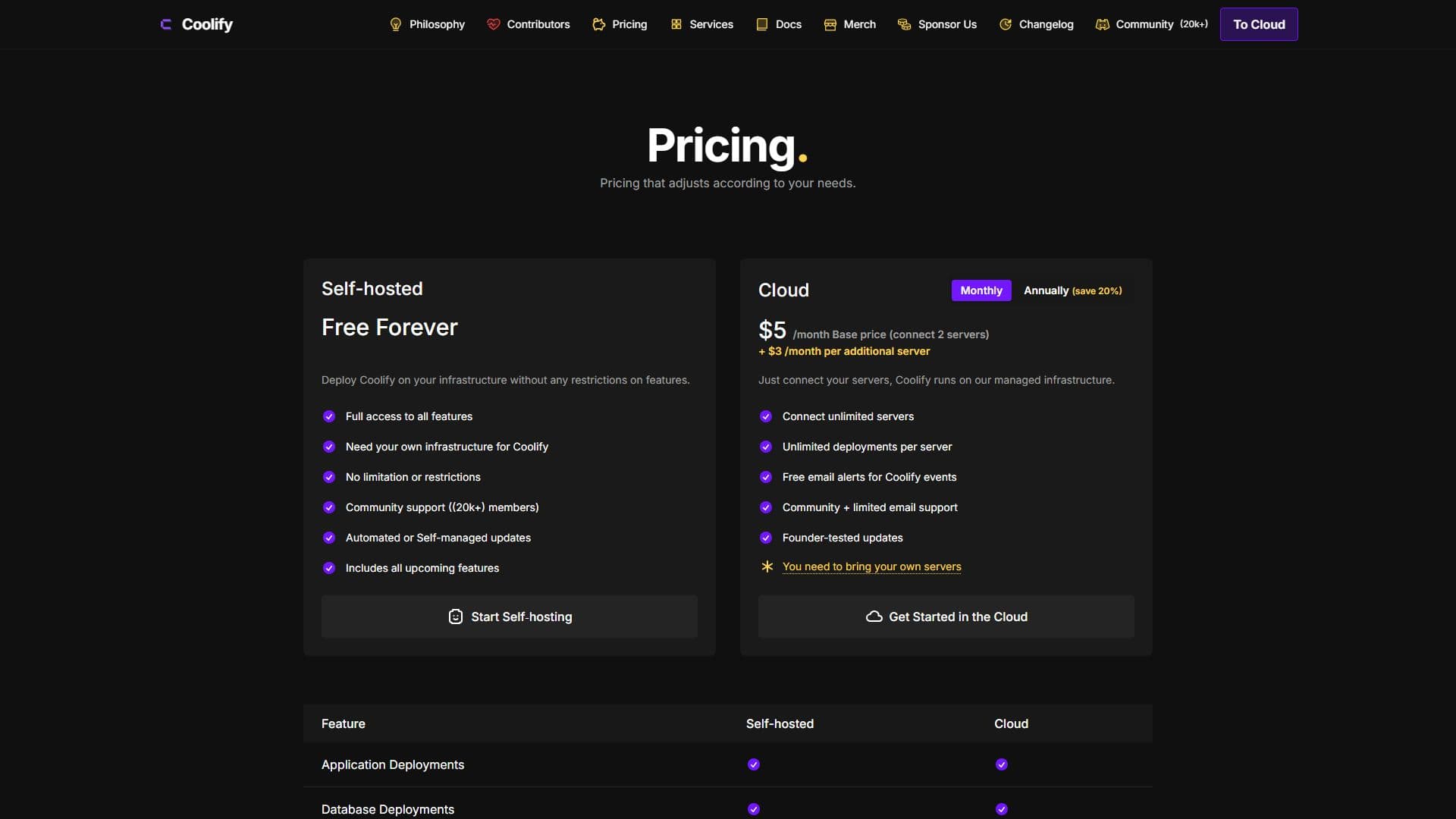Click the Changelog icon

(1006, 24)
